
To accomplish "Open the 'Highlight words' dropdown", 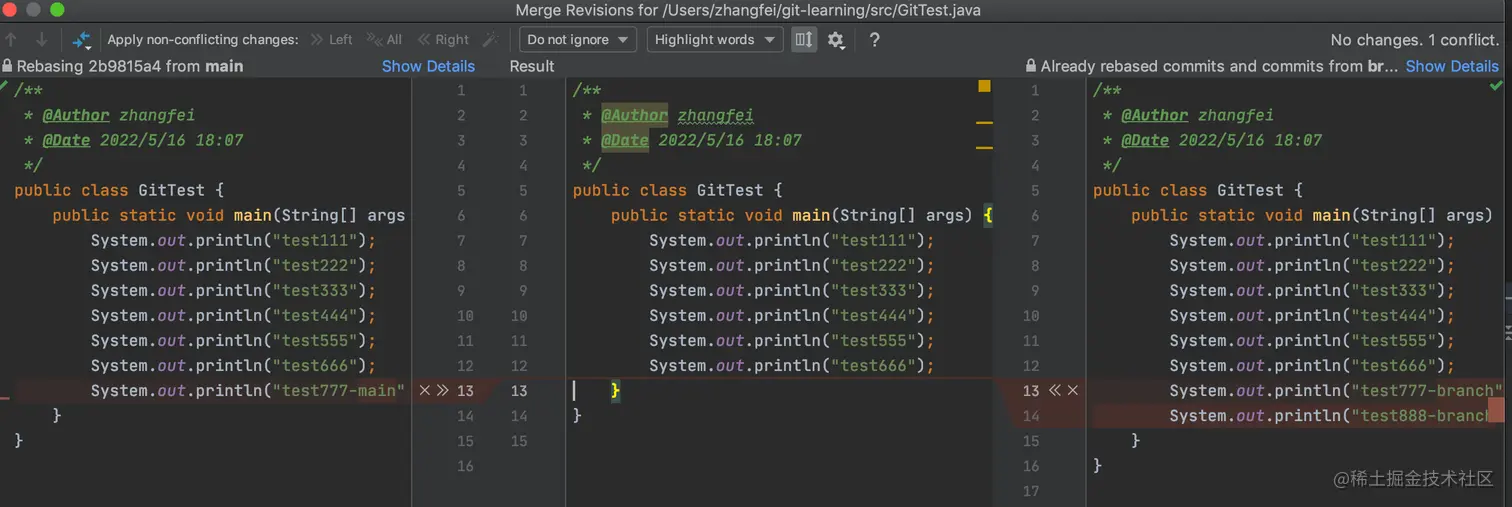I will [x=714, y=40].
